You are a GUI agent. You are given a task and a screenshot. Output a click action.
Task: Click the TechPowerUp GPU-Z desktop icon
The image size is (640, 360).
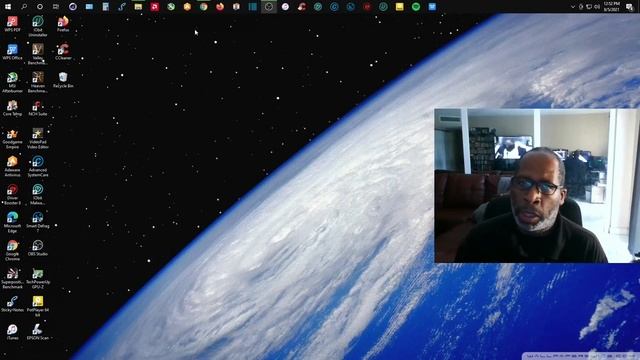point(38,278)
